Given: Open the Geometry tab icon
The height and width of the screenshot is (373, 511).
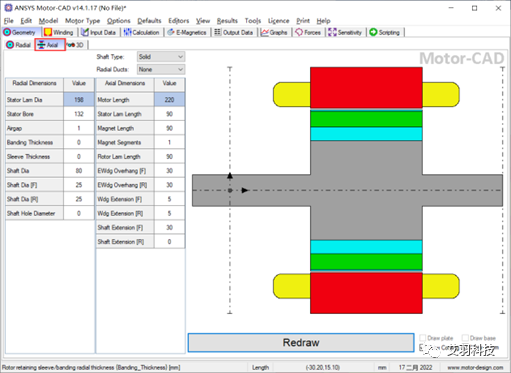Looking at the screenshot, I should (x=7, y=32).
